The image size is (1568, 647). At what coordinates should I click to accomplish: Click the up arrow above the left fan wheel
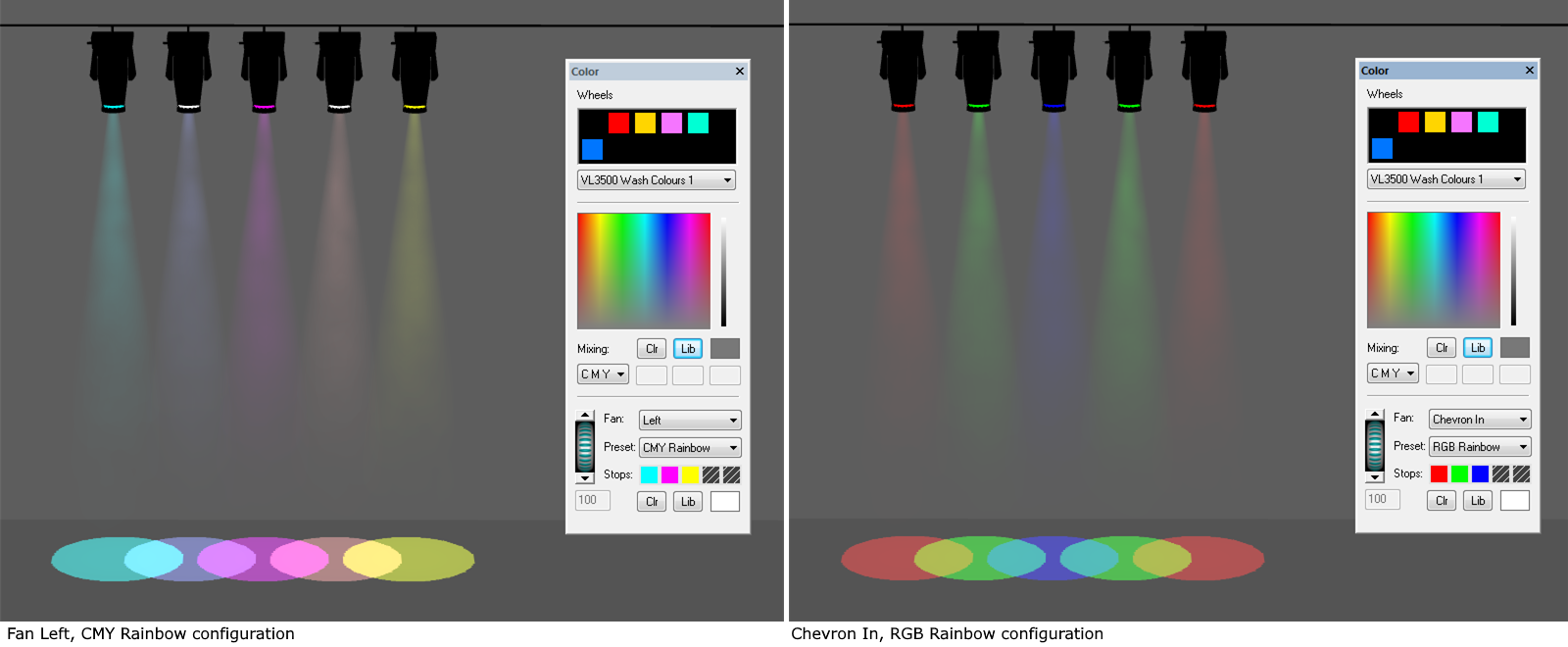pyautogui.click(x=585, y=416)
